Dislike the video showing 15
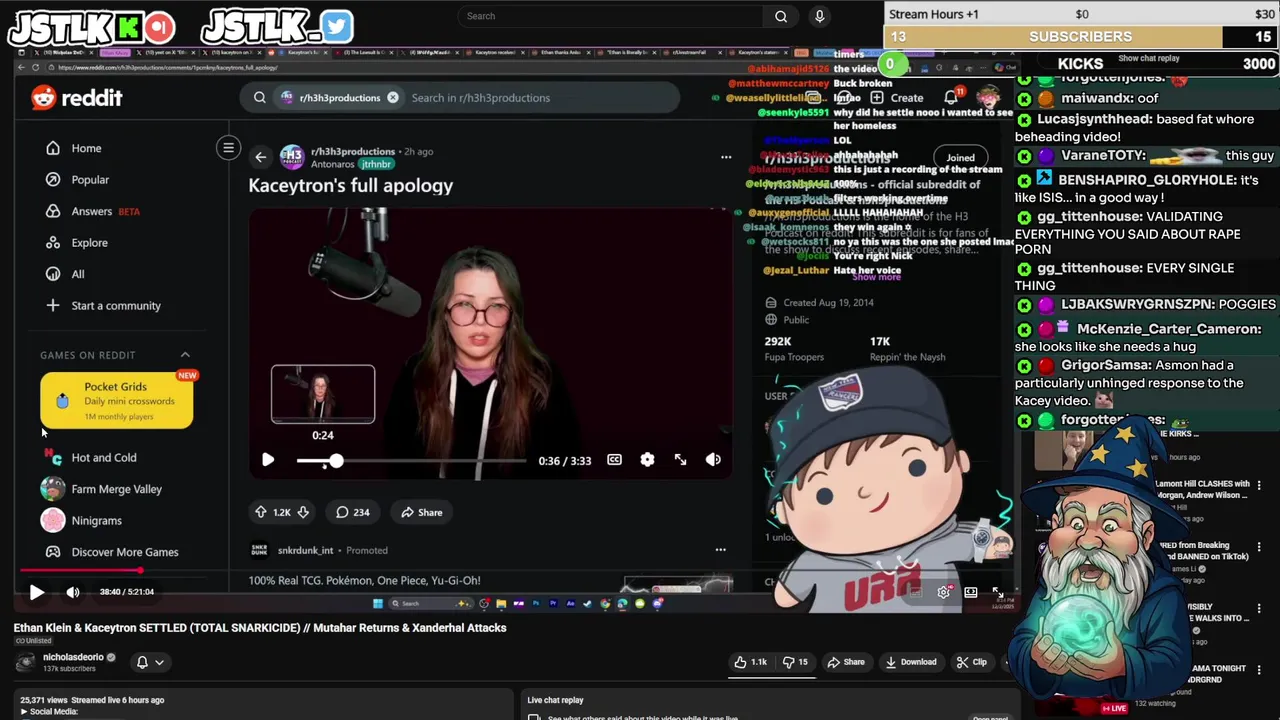 [x=796, y=662]
